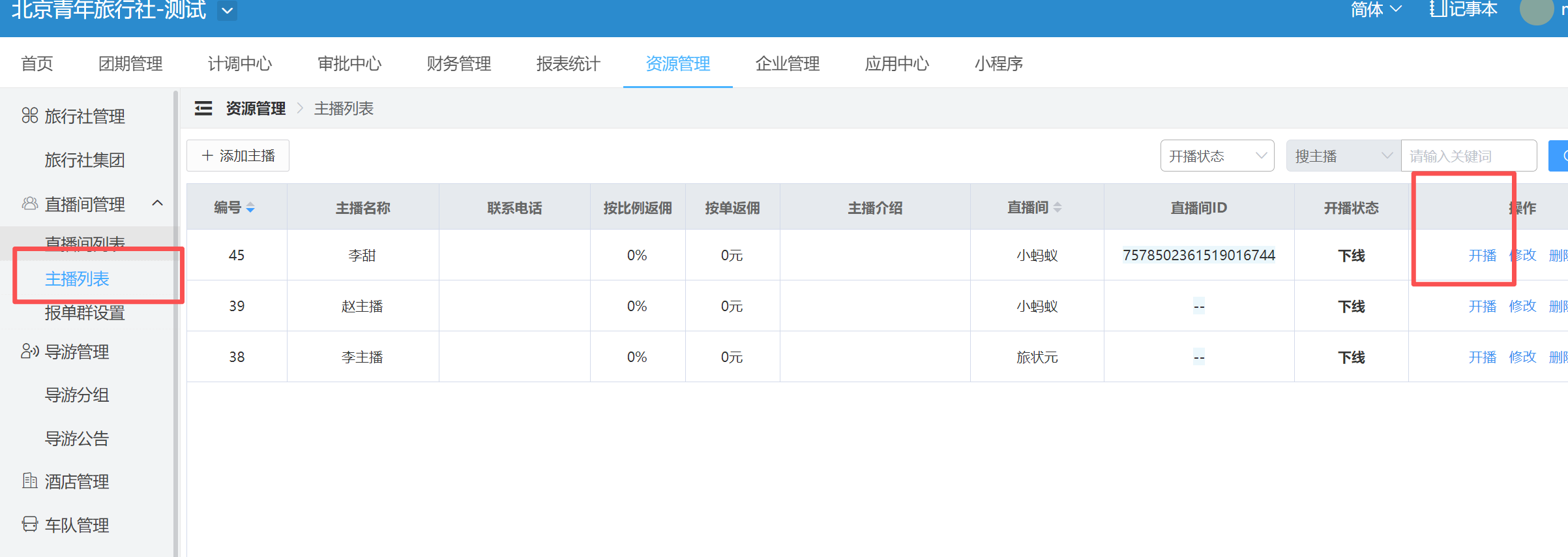Click the hamburger menu collapse icon
Screen dimensions: 1568x557
point(203,108)
